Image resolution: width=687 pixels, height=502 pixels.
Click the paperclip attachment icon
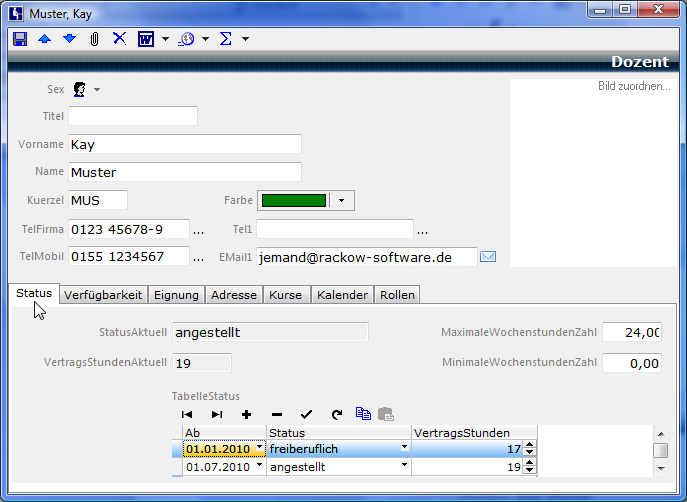click(94, 39)
